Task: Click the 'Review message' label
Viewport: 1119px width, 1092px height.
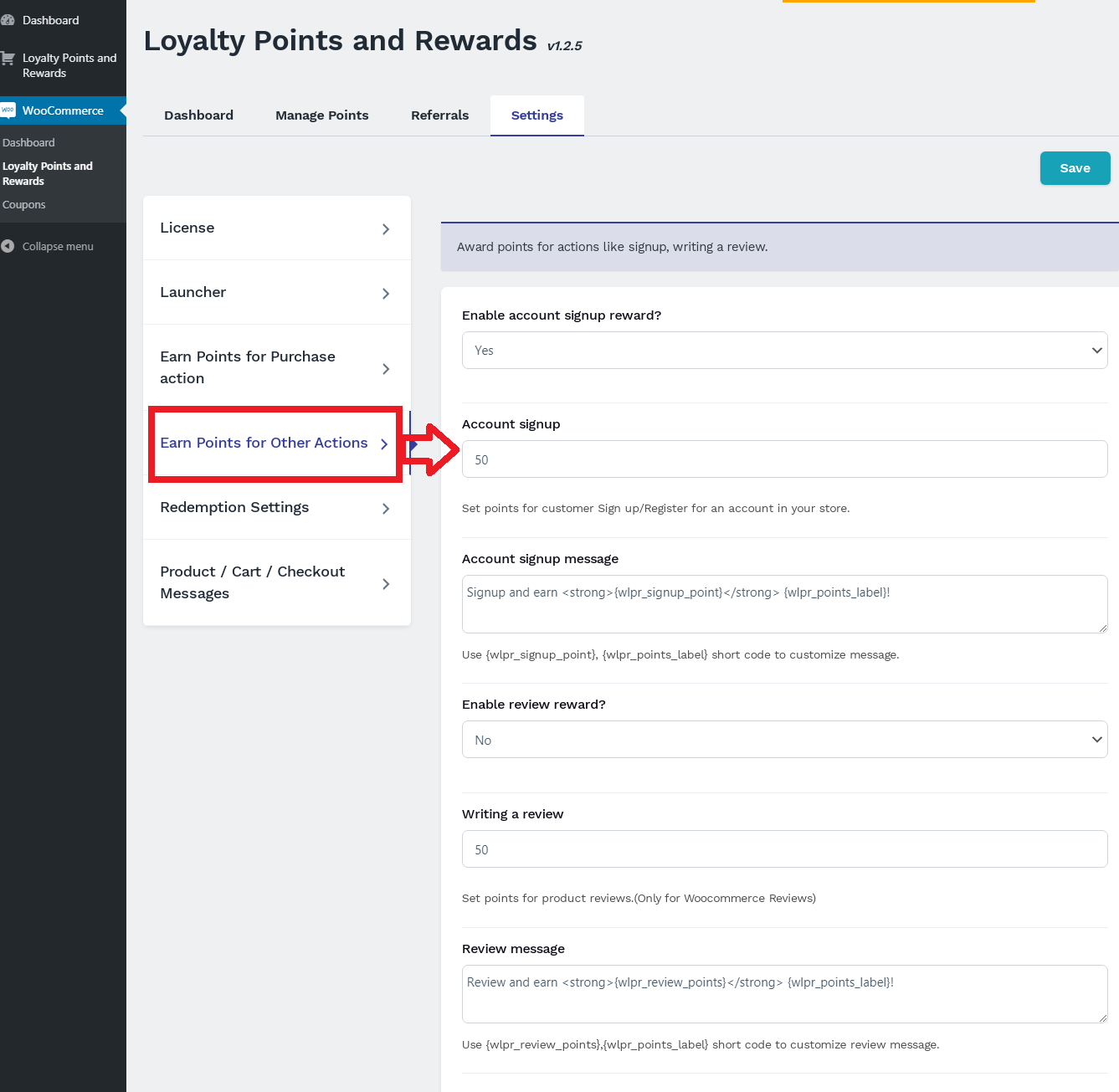Action: tap(513, 949)
